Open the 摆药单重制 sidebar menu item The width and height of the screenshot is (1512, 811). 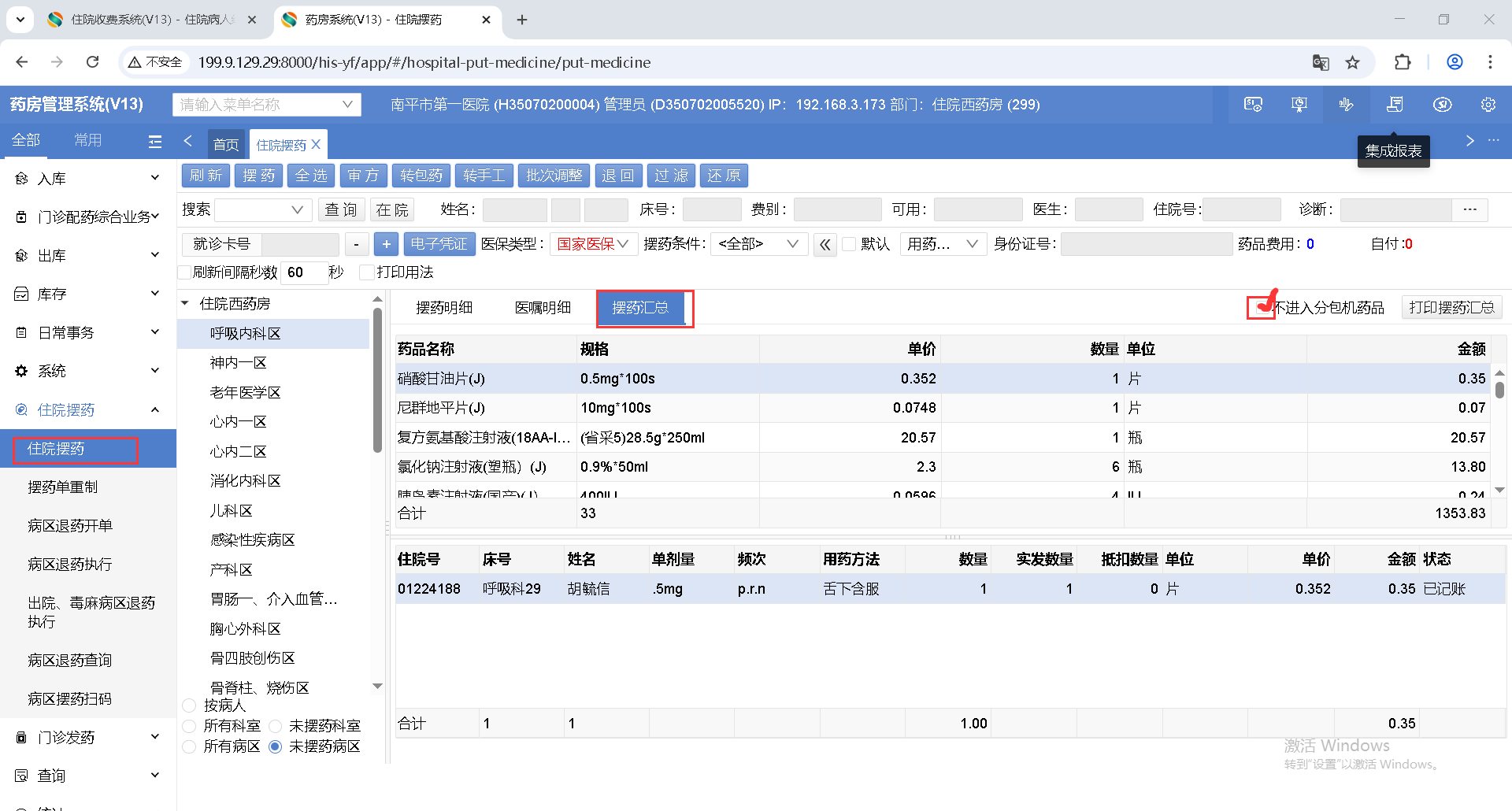(x=63, y=487)
